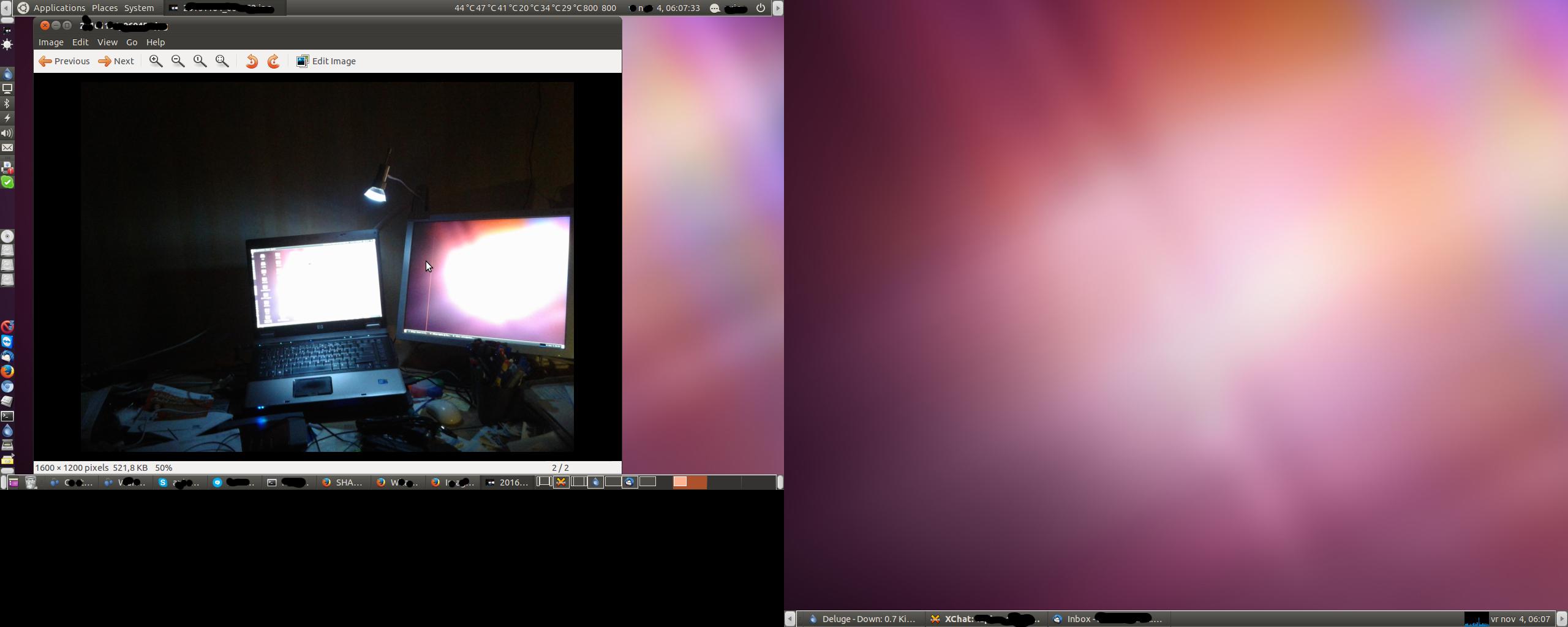The height and width of the screenshot is (627, 1568).
Task: Switch to the Skype taskbar window
Action: (x=179, y=482)
